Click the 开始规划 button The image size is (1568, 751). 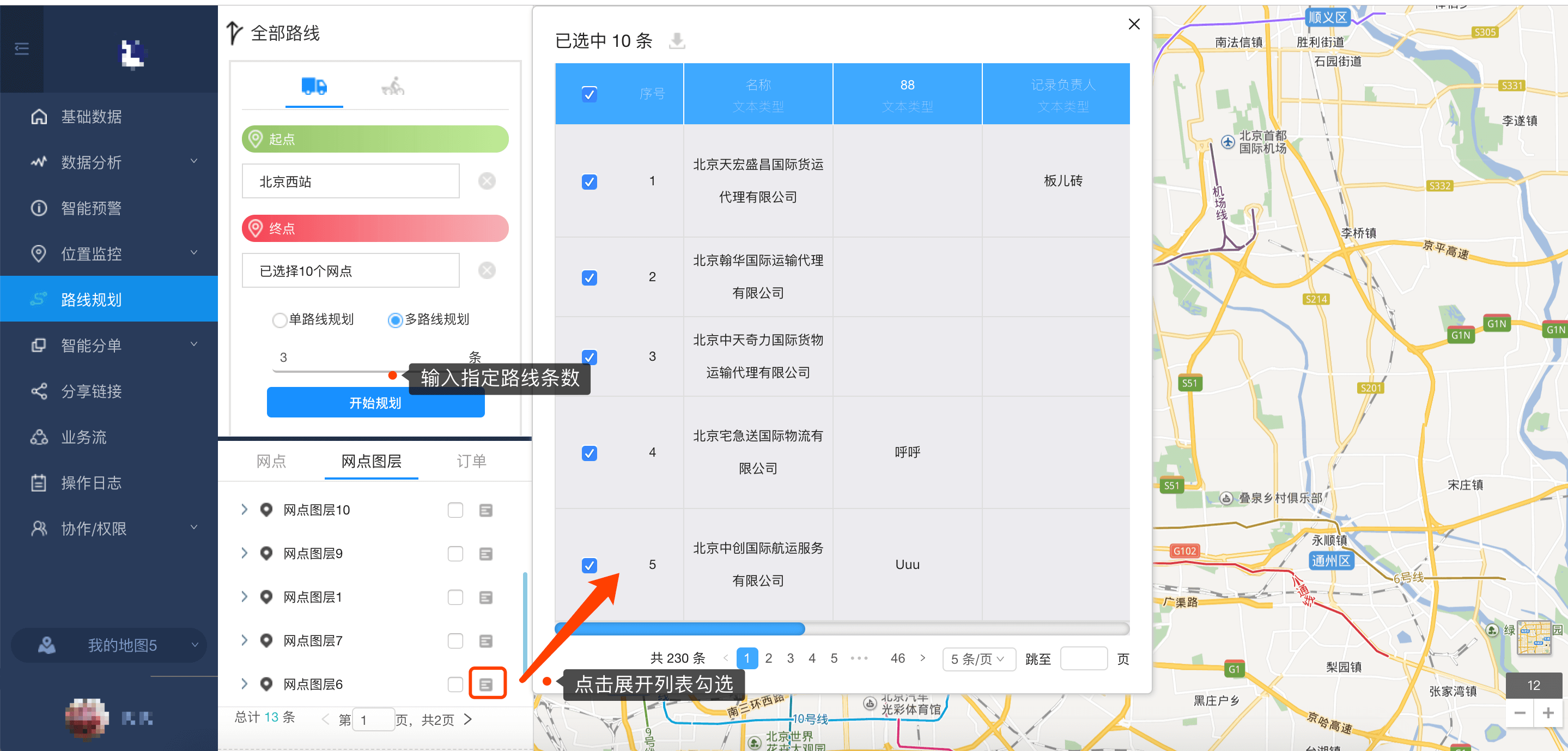(375, 403)
